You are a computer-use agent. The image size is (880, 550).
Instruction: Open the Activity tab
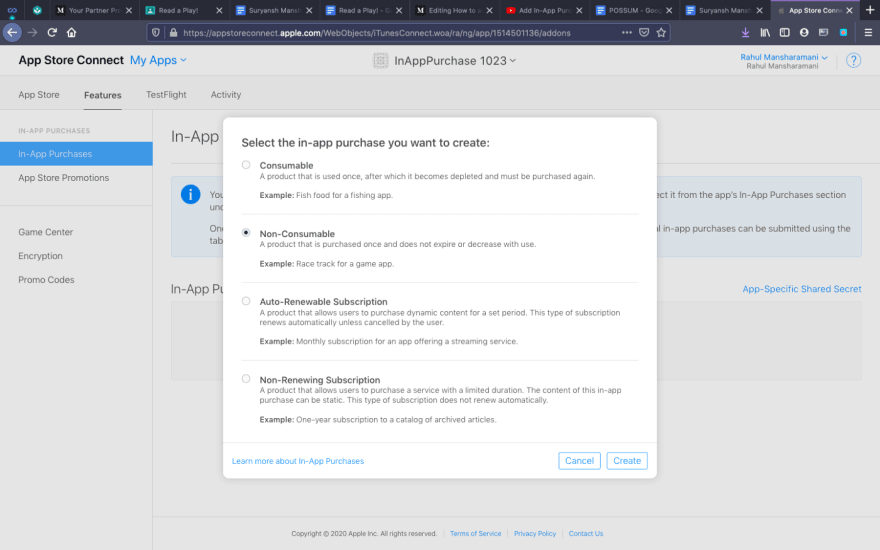(226, 95)
